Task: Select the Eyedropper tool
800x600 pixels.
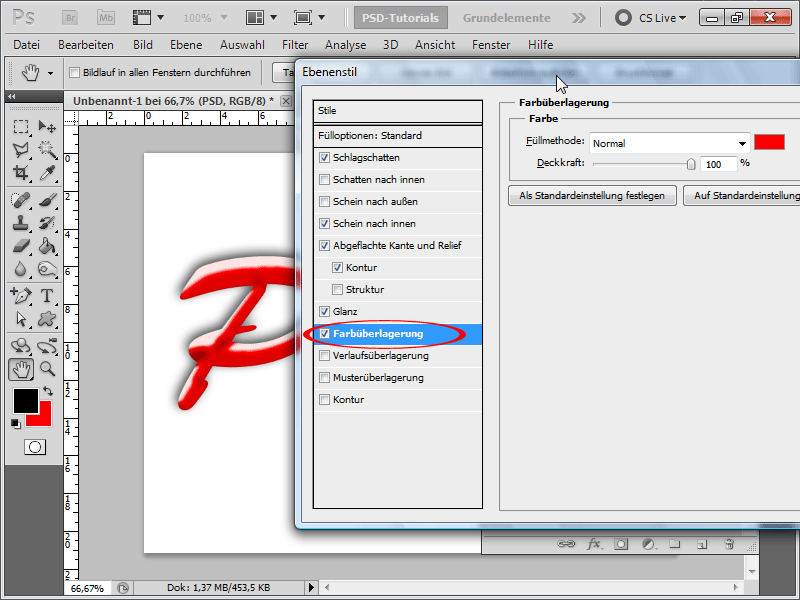Action: pos(47,173)
